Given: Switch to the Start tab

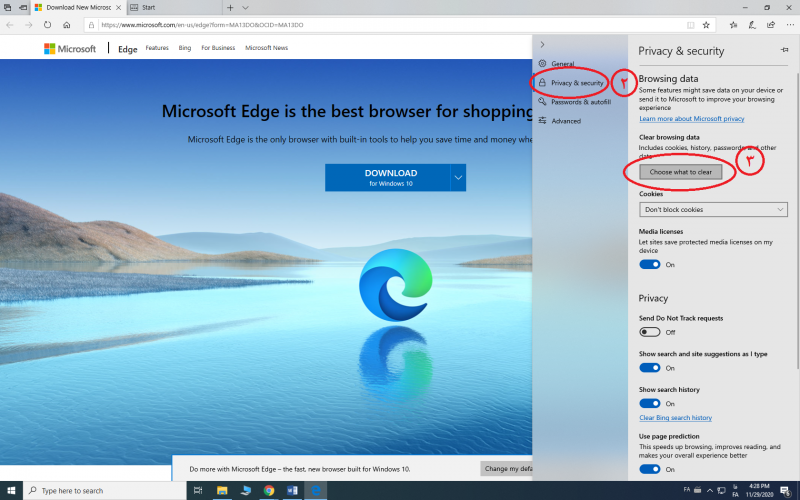Looking at the screenshot, I should point(175,7).
